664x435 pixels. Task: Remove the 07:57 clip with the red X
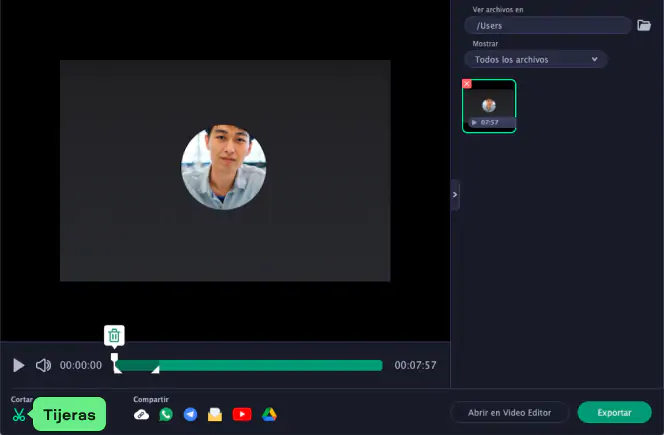click(x=467, y=83)
